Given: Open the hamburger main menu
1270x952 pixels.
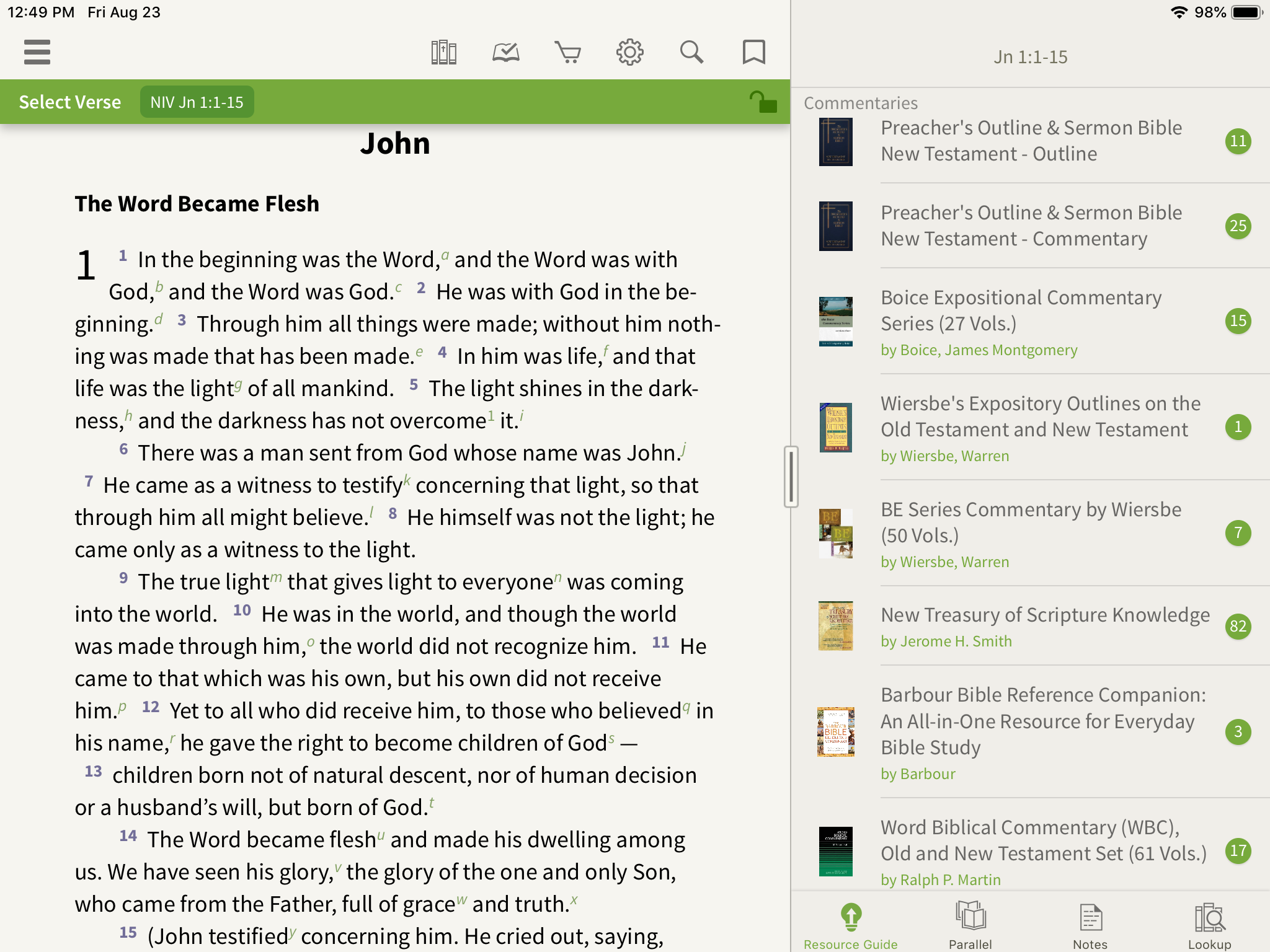Looking at the screenshot, I should (x=37, y=52).
